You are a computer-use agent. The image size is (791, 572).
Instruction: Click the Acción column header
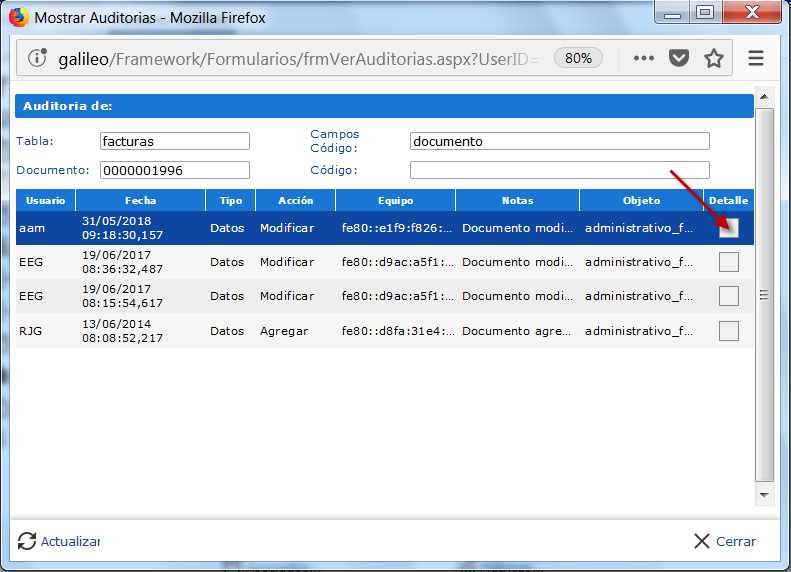(x=296, y=200)
